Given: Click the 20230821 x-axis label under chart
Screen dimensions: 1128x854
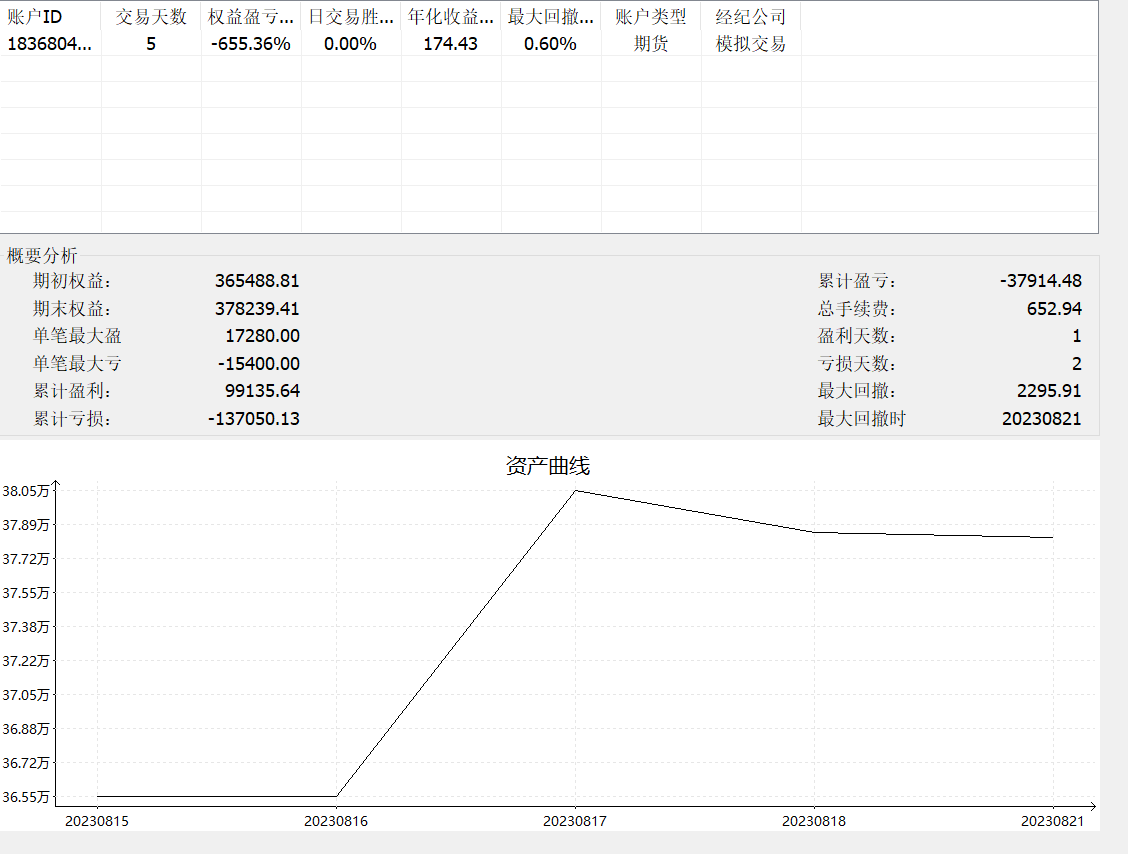Looking at the screenshot, I should [1052, 821].
